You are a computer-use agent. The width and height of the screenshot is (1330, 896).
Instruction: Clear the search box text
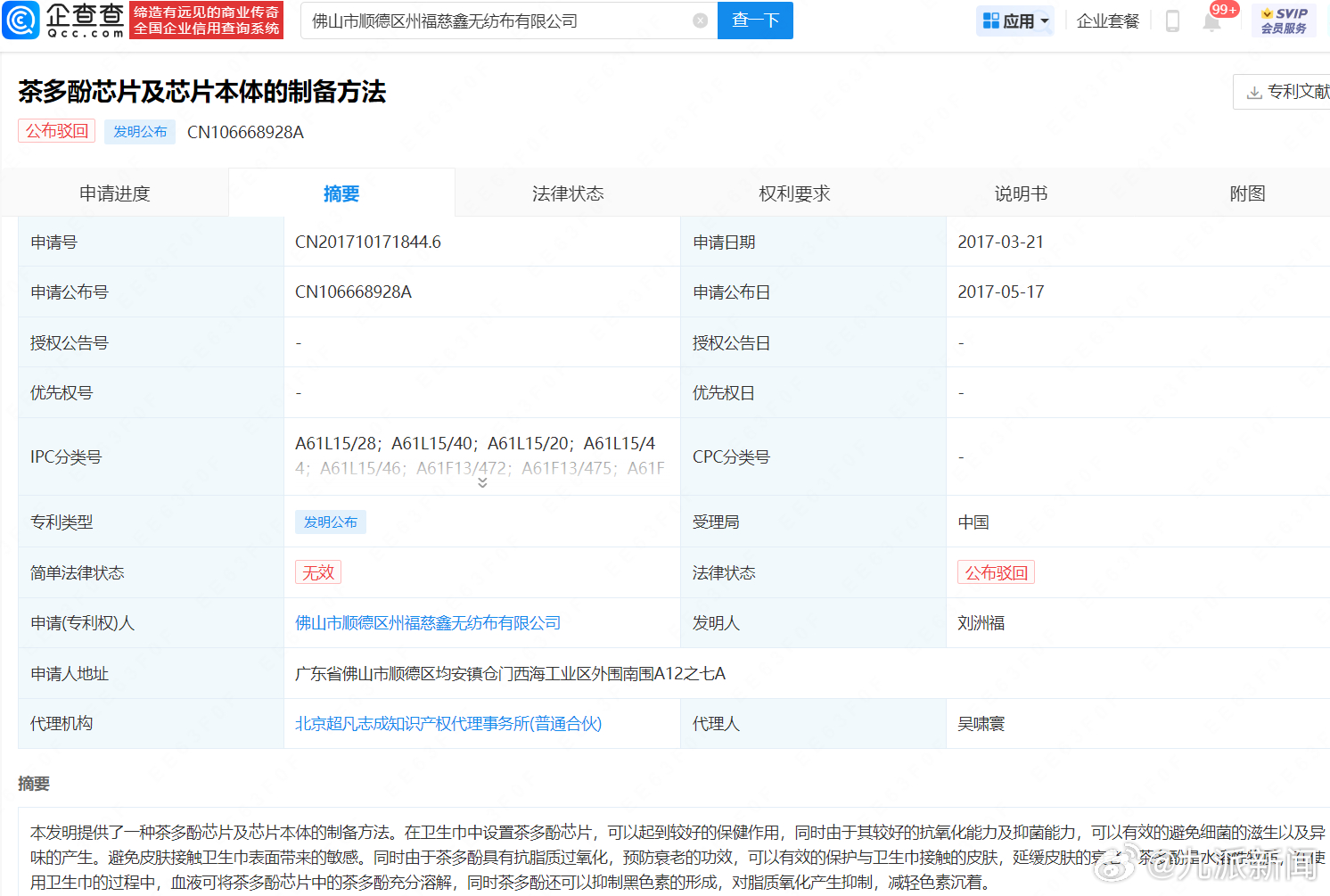701,21
